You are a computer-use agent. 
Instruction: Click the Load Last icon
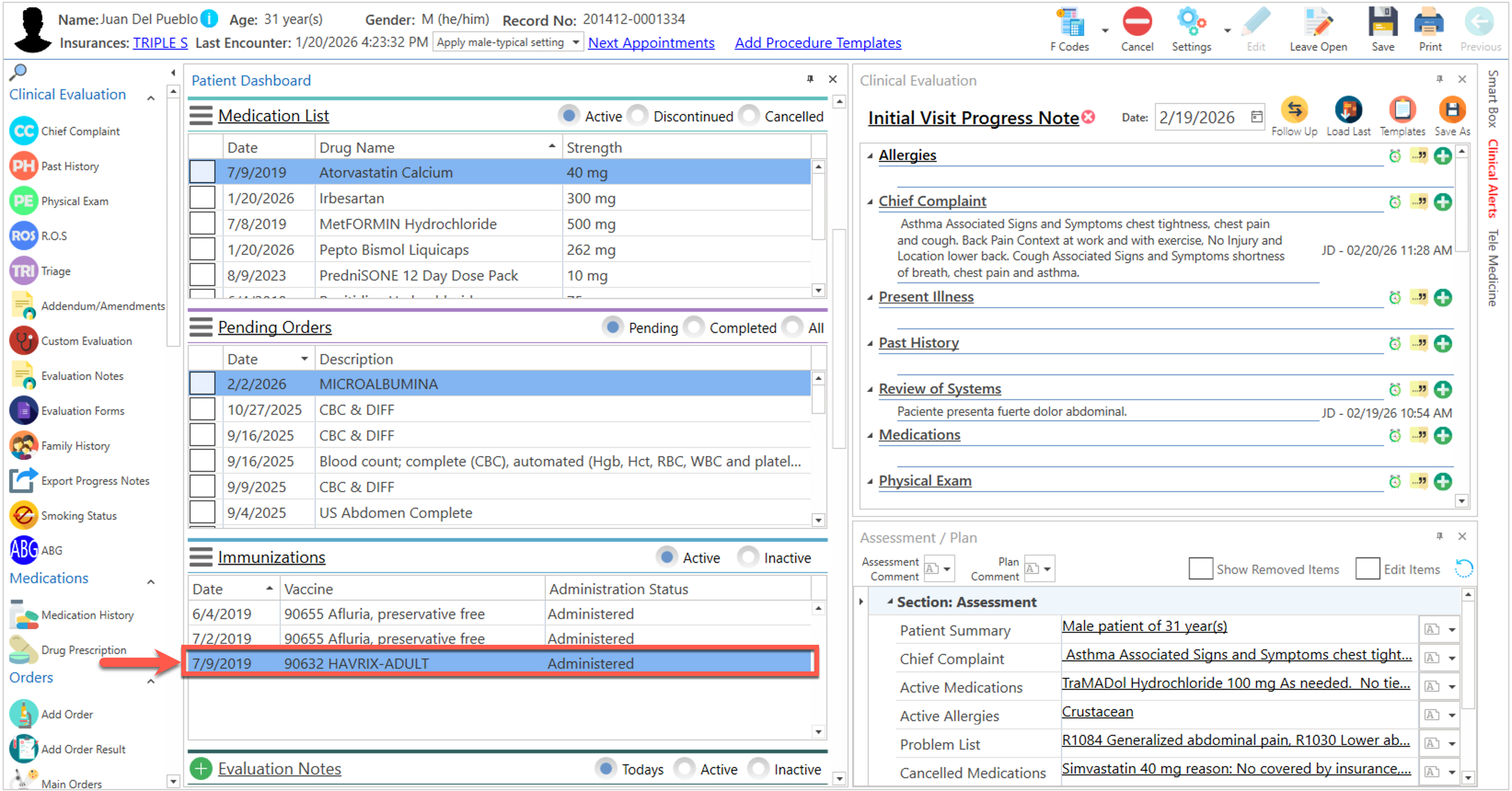point(1348,110)
